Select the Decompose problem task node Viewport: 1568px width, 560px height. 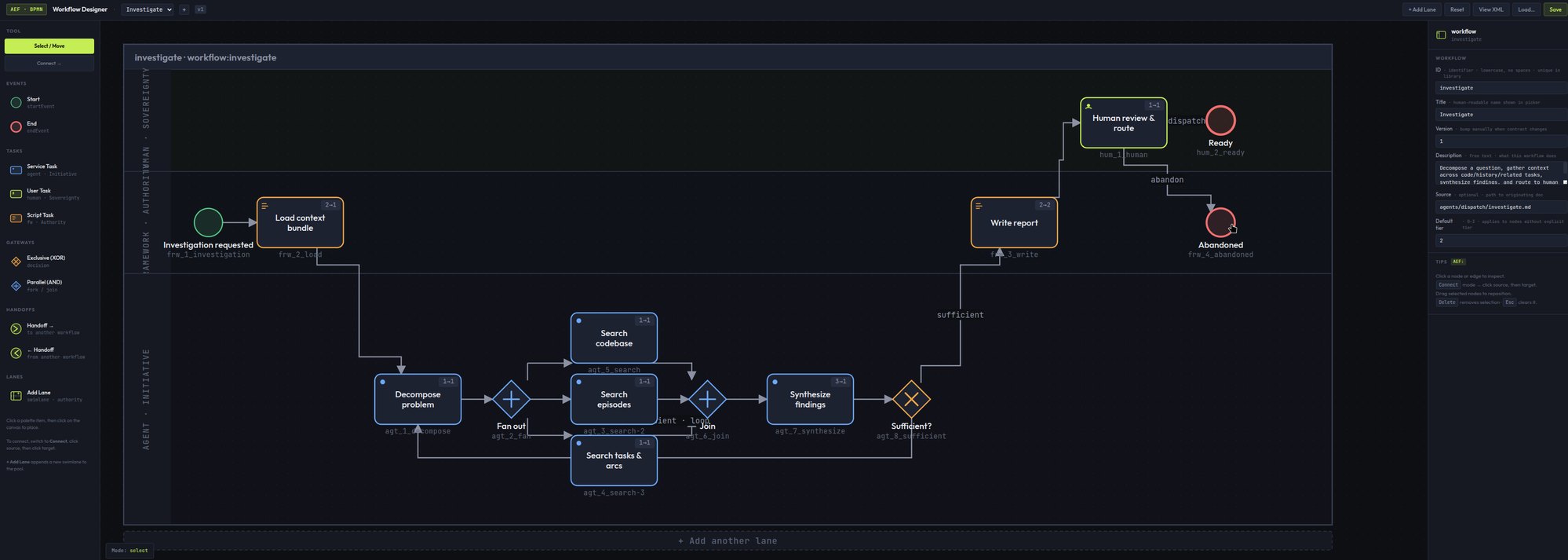click(x=418, y=399)
